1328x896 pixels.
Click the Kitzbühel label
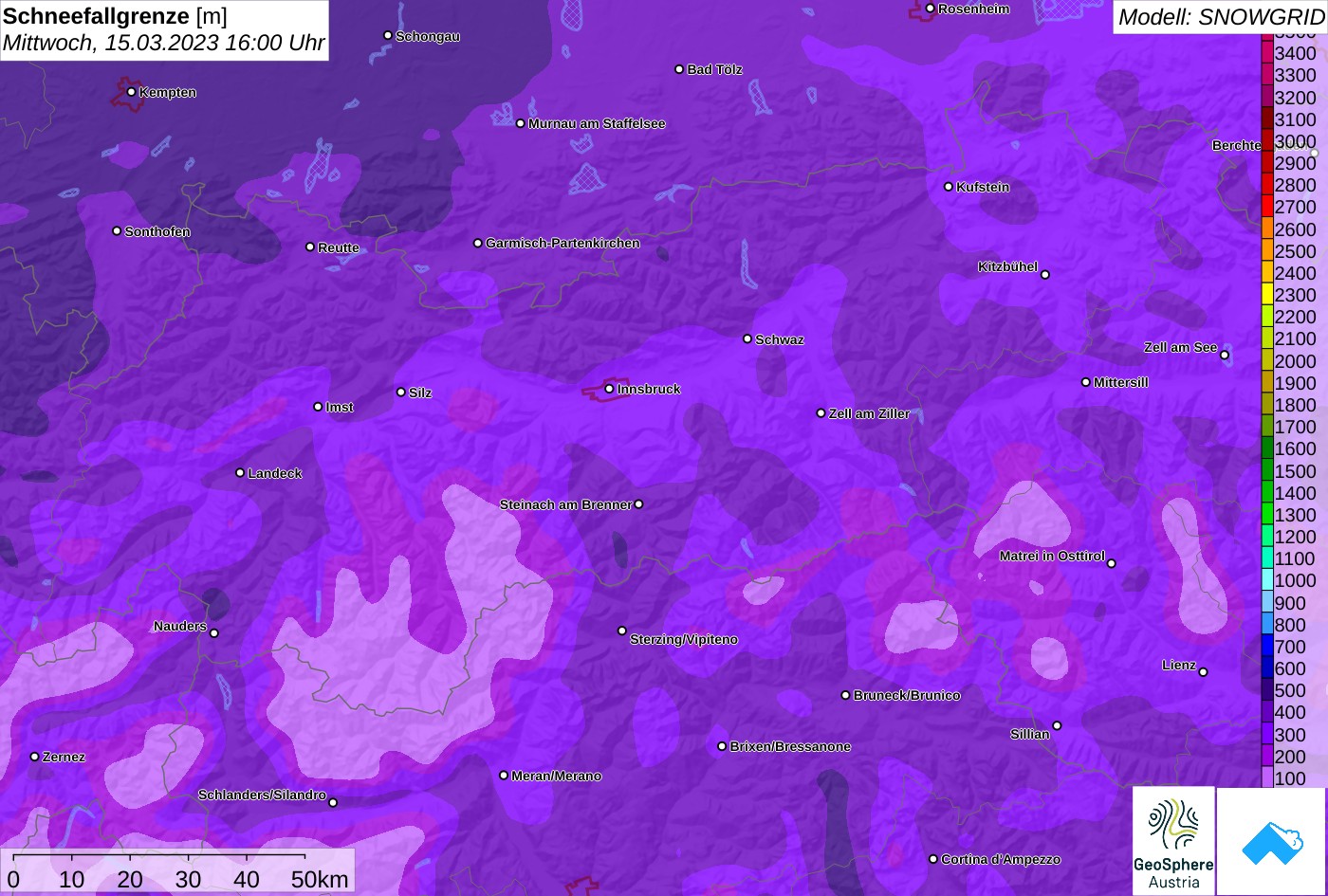(x=1008, y=266)
